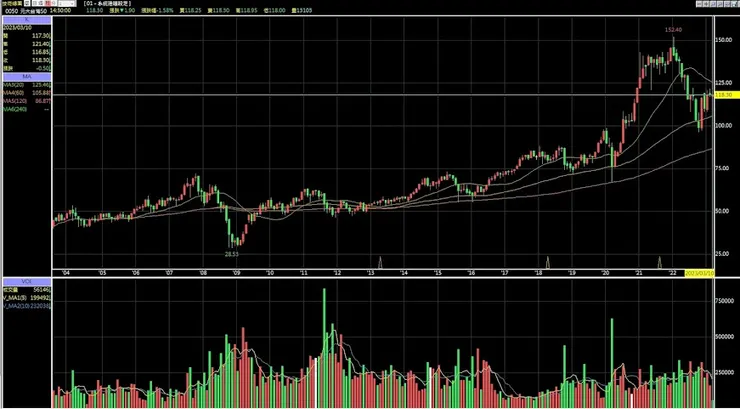Click the stock code 0050 in quote bar
Viewport: 740px width, 409px height.
coord(11,10)
